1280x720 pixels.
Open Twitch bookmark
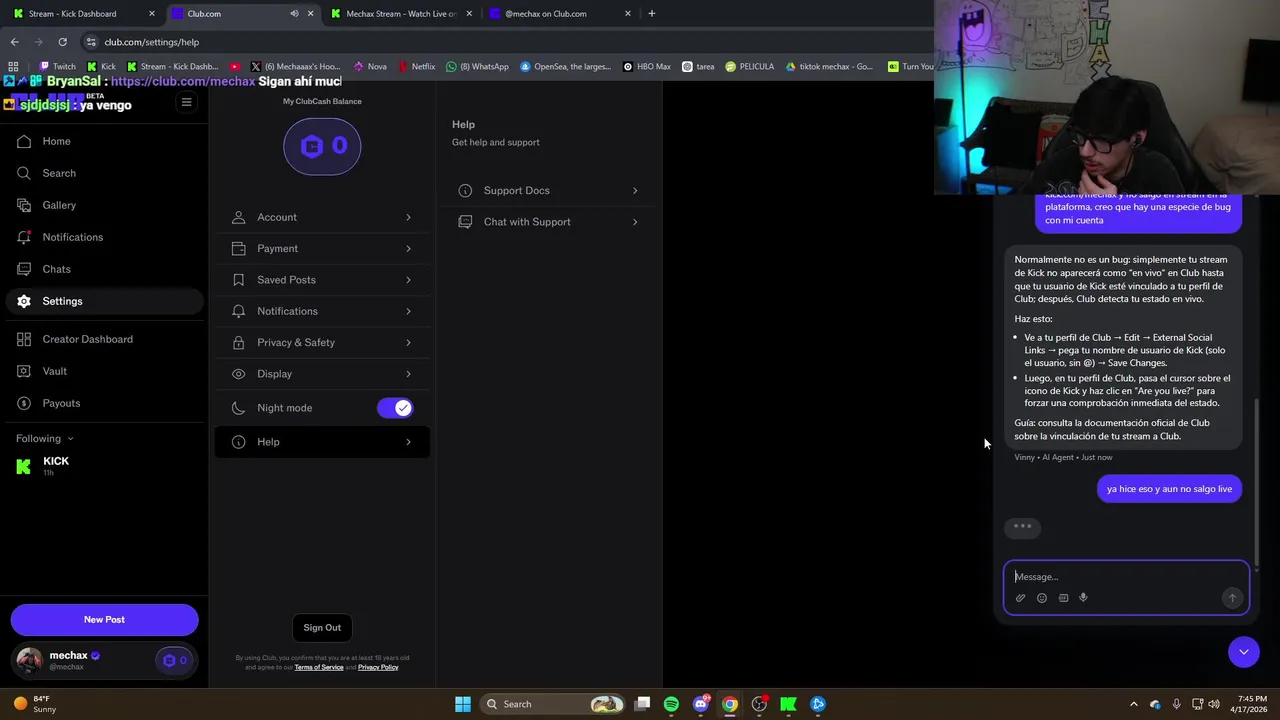(57, 67)
